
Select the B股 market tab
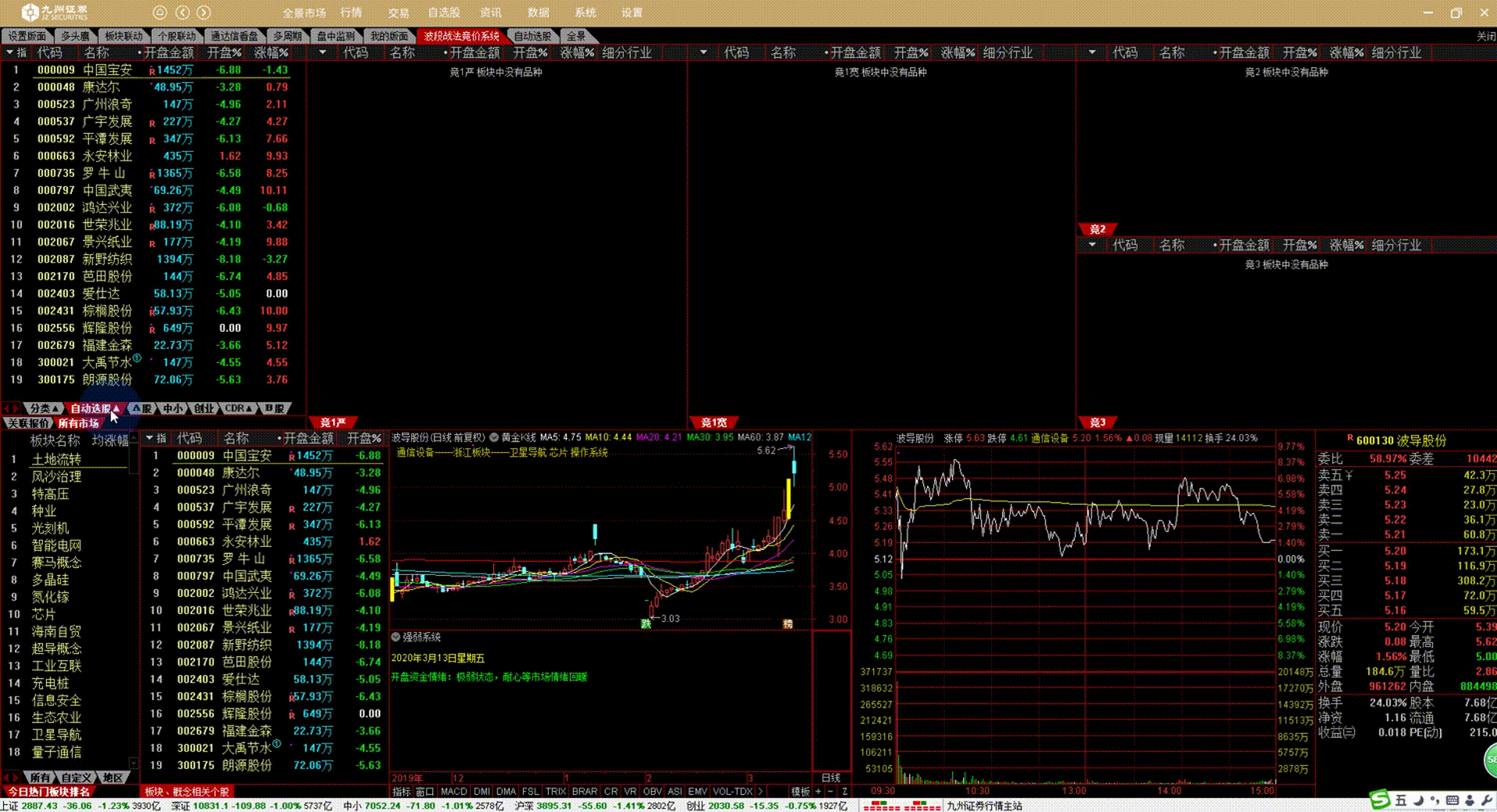point(274,408)
